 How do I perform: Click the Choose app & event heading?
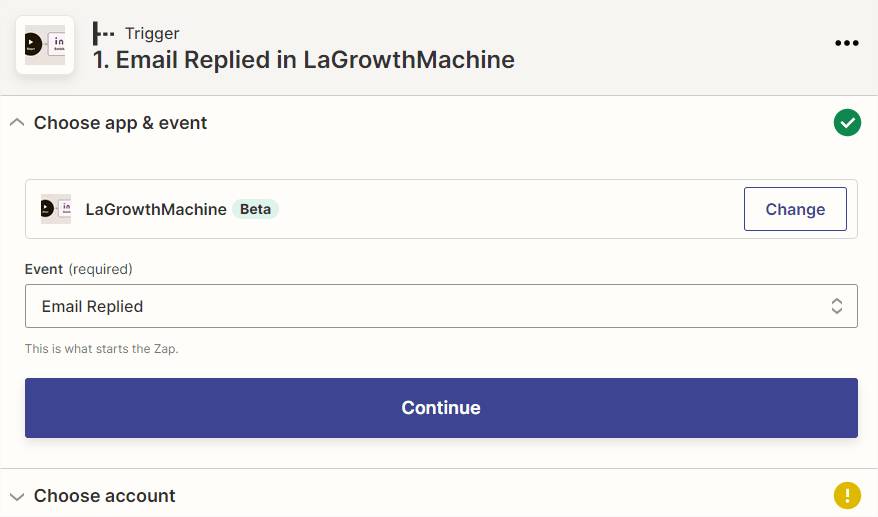pyautogui.click(x=120, y=123)
